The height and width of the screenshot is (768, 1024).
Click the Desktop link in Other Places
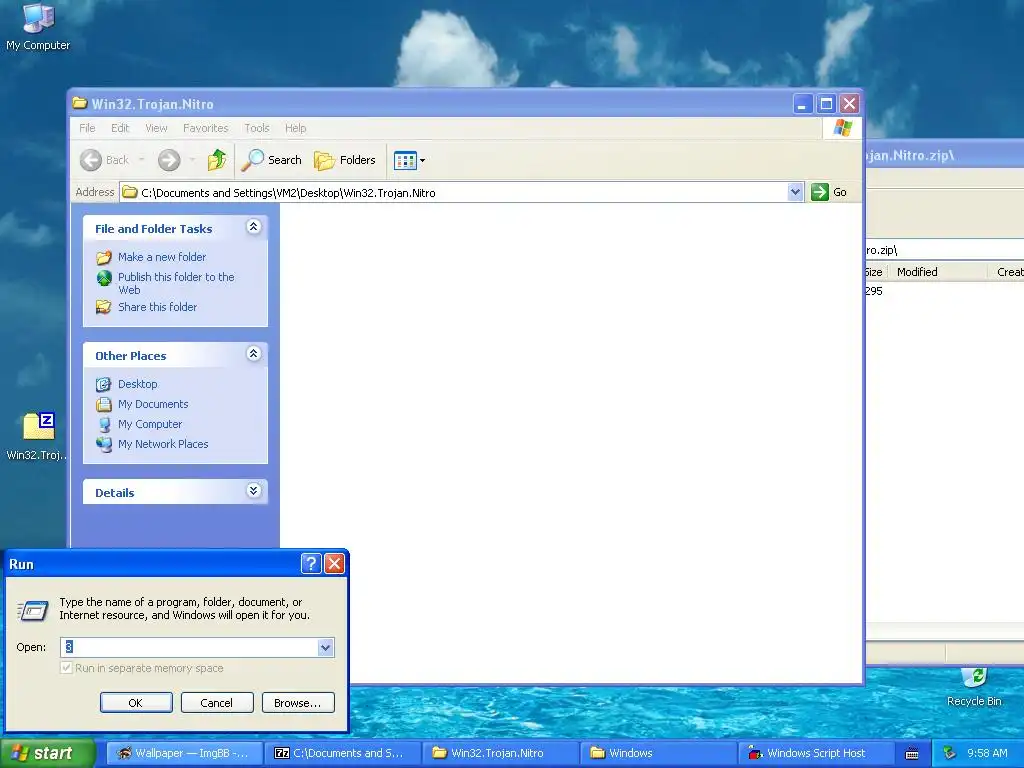[137, 384]
